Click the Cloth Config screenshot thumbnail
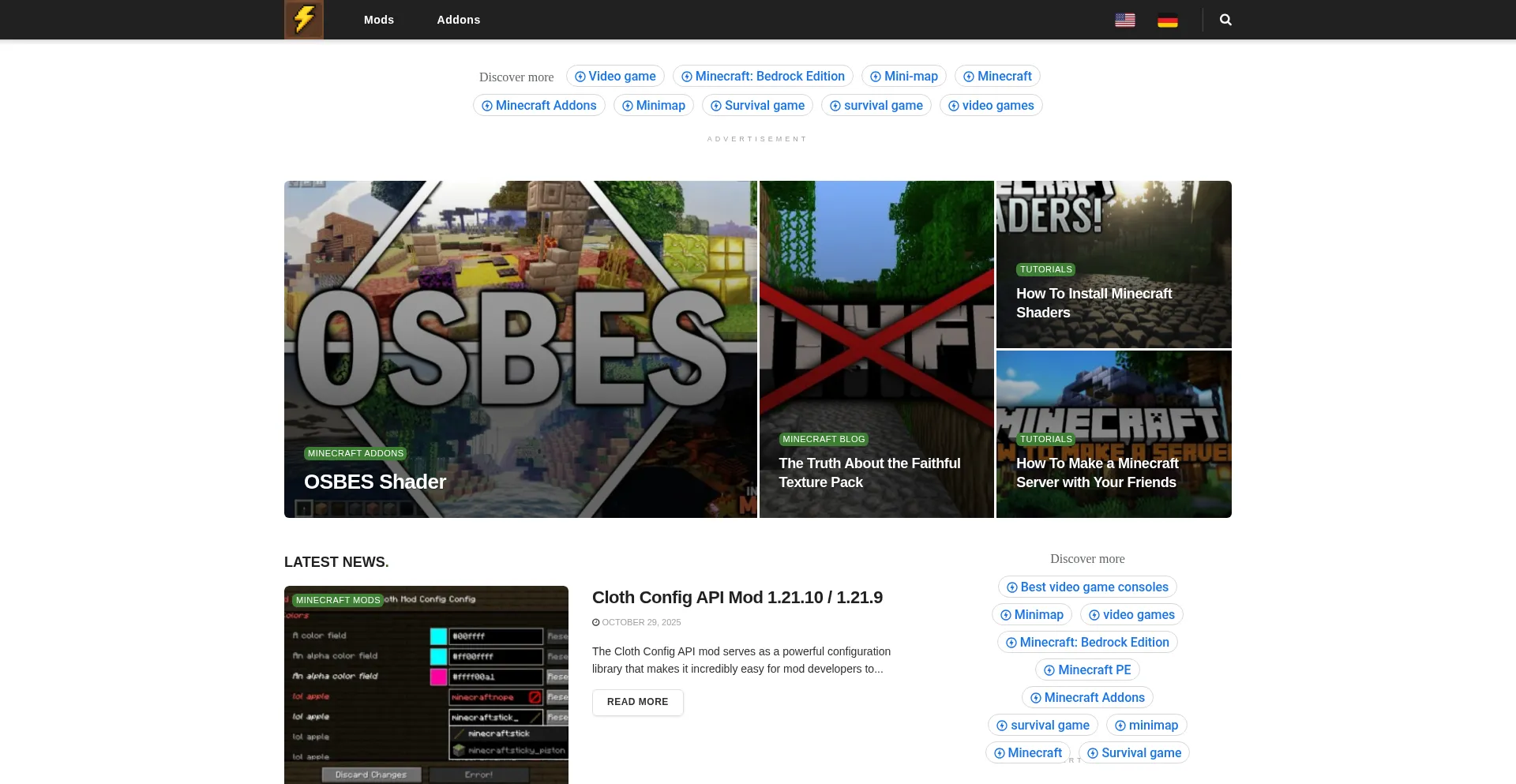 [426, 687]
